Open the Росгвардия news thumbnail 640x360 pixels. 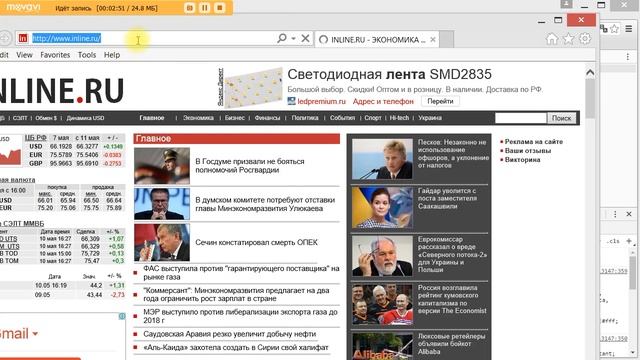pyautogui.click(x=162, y=166)
